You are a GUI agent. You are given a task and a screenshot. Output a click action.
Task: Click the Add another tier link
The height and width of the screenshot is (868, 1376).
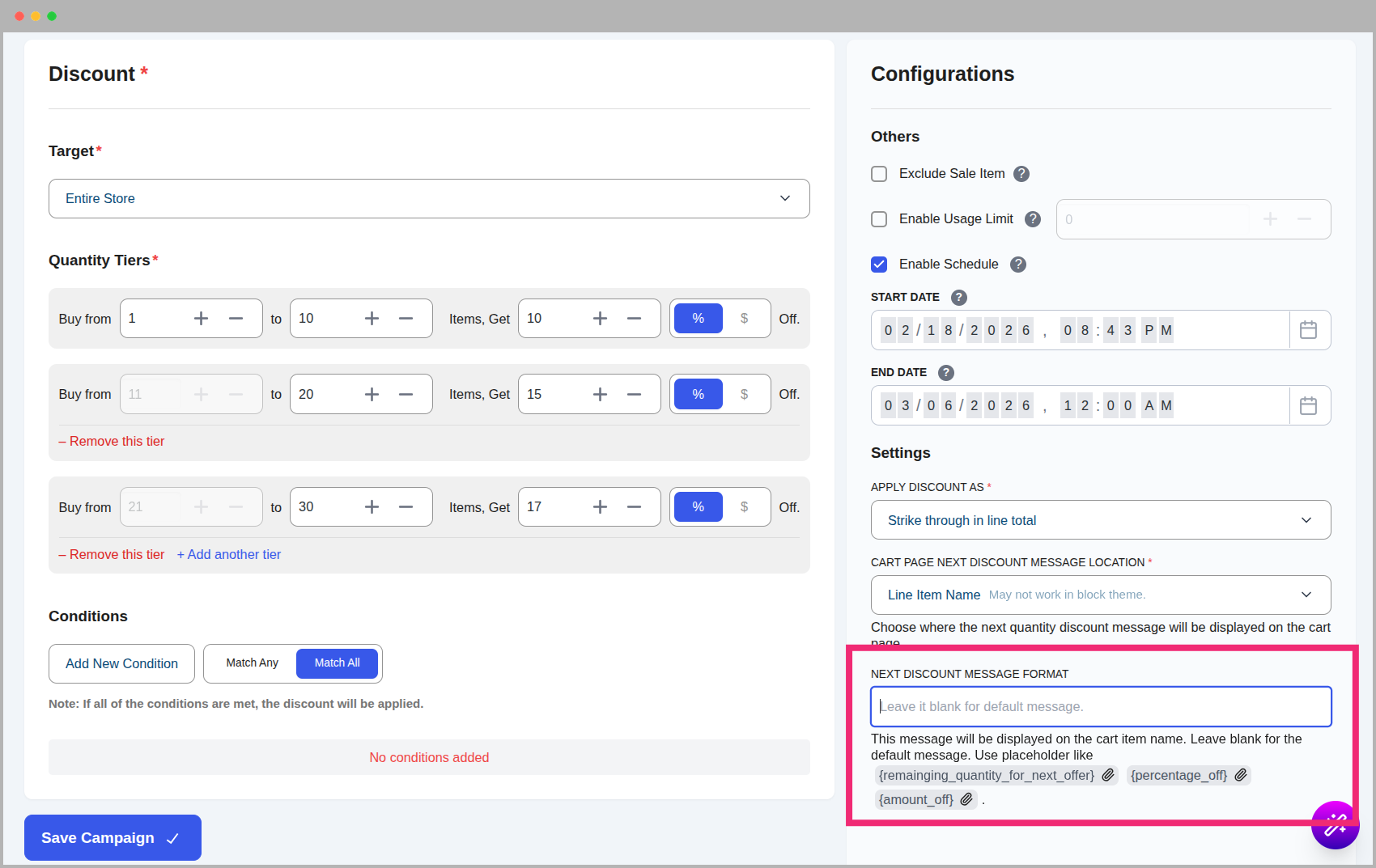229,555
